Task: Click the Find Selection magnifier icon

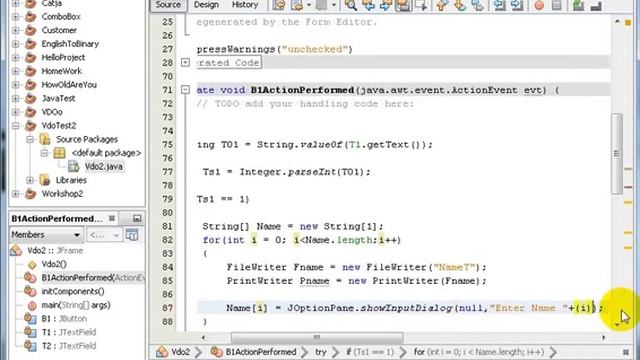Action: pyautogui.click(x=351, y=5)
